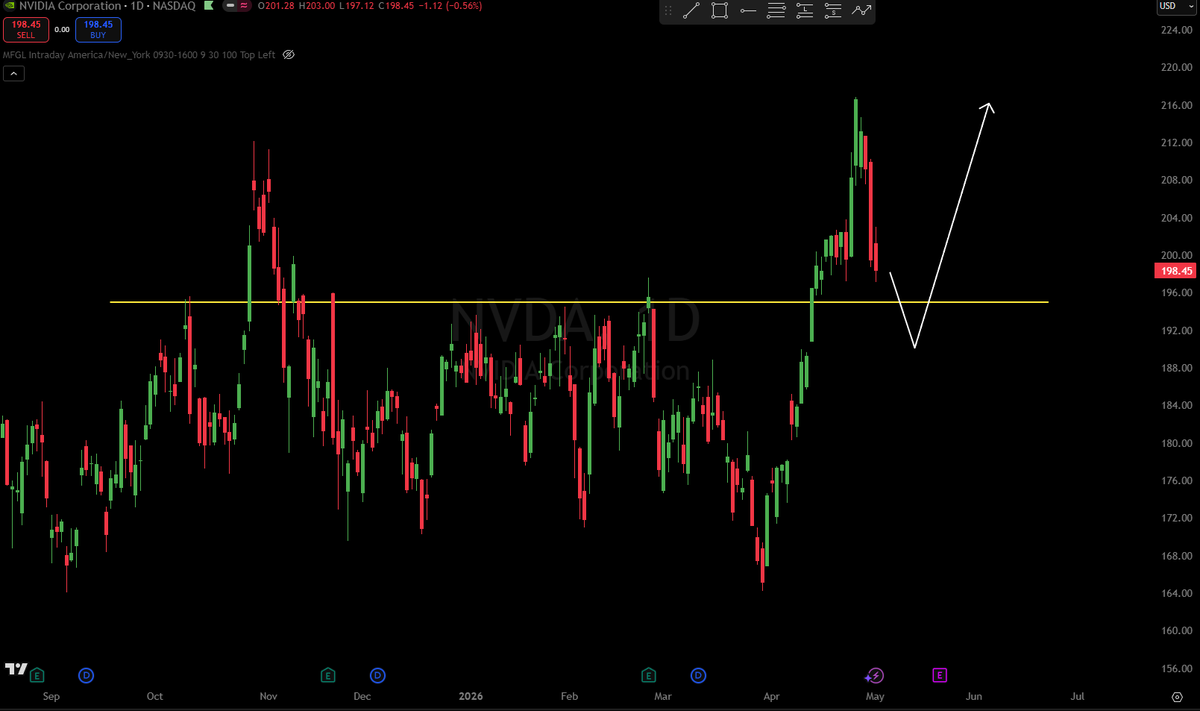Click the purple lightning event marker near May
Viewport: 1200px width, 711px height.
[875, 675]
